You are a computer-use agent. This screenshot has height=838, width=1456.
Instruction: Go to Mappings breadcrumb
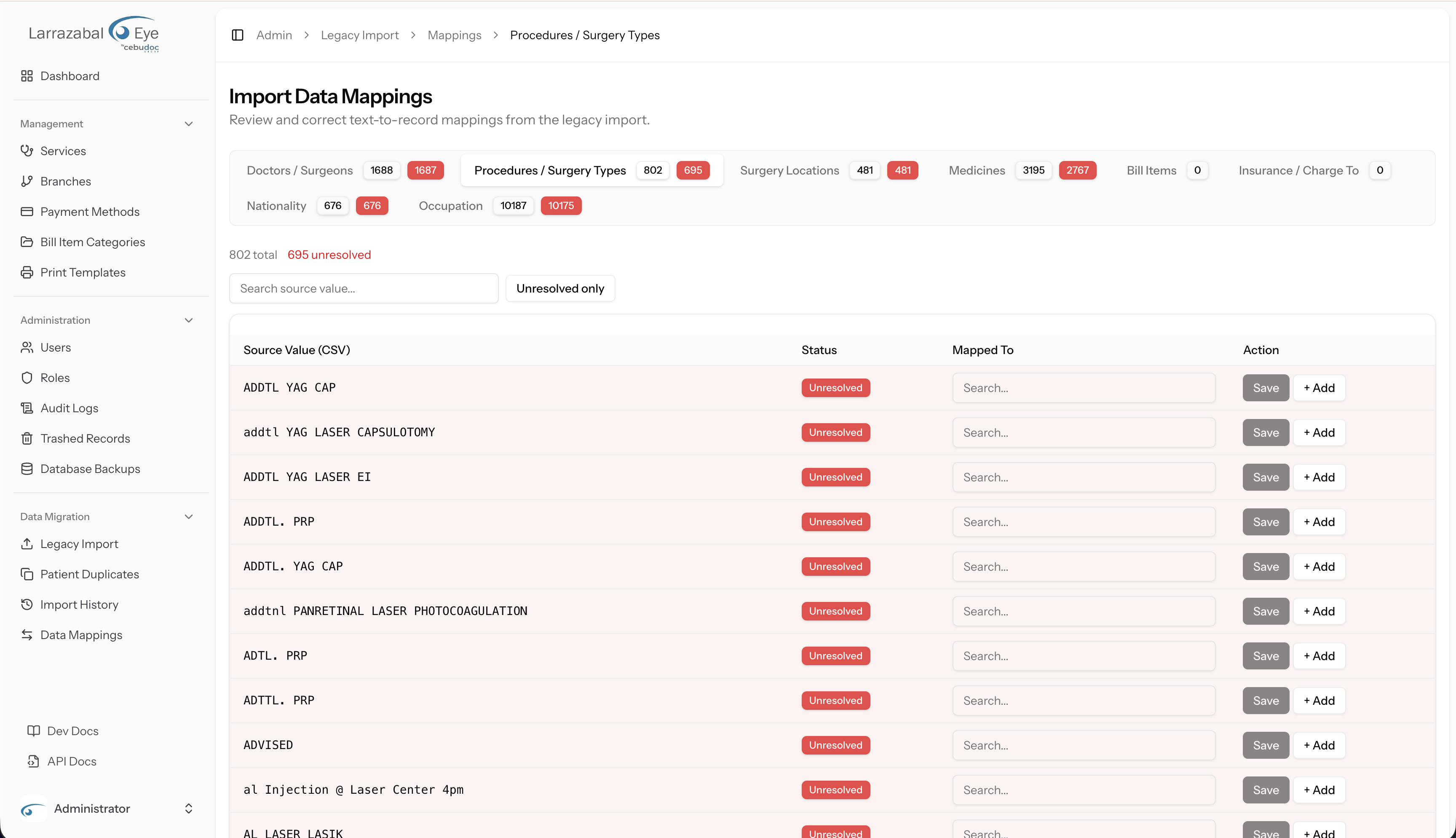454,35
